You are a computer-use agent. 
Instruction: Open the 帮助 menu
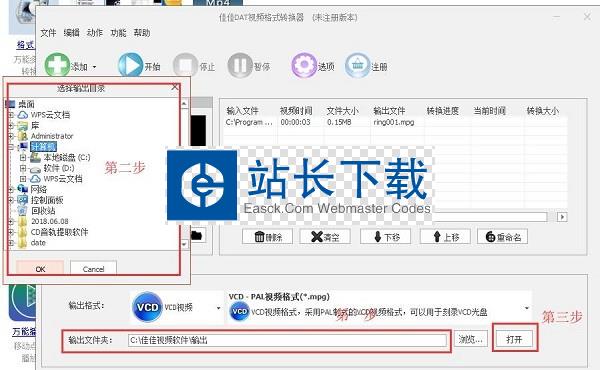142,33
